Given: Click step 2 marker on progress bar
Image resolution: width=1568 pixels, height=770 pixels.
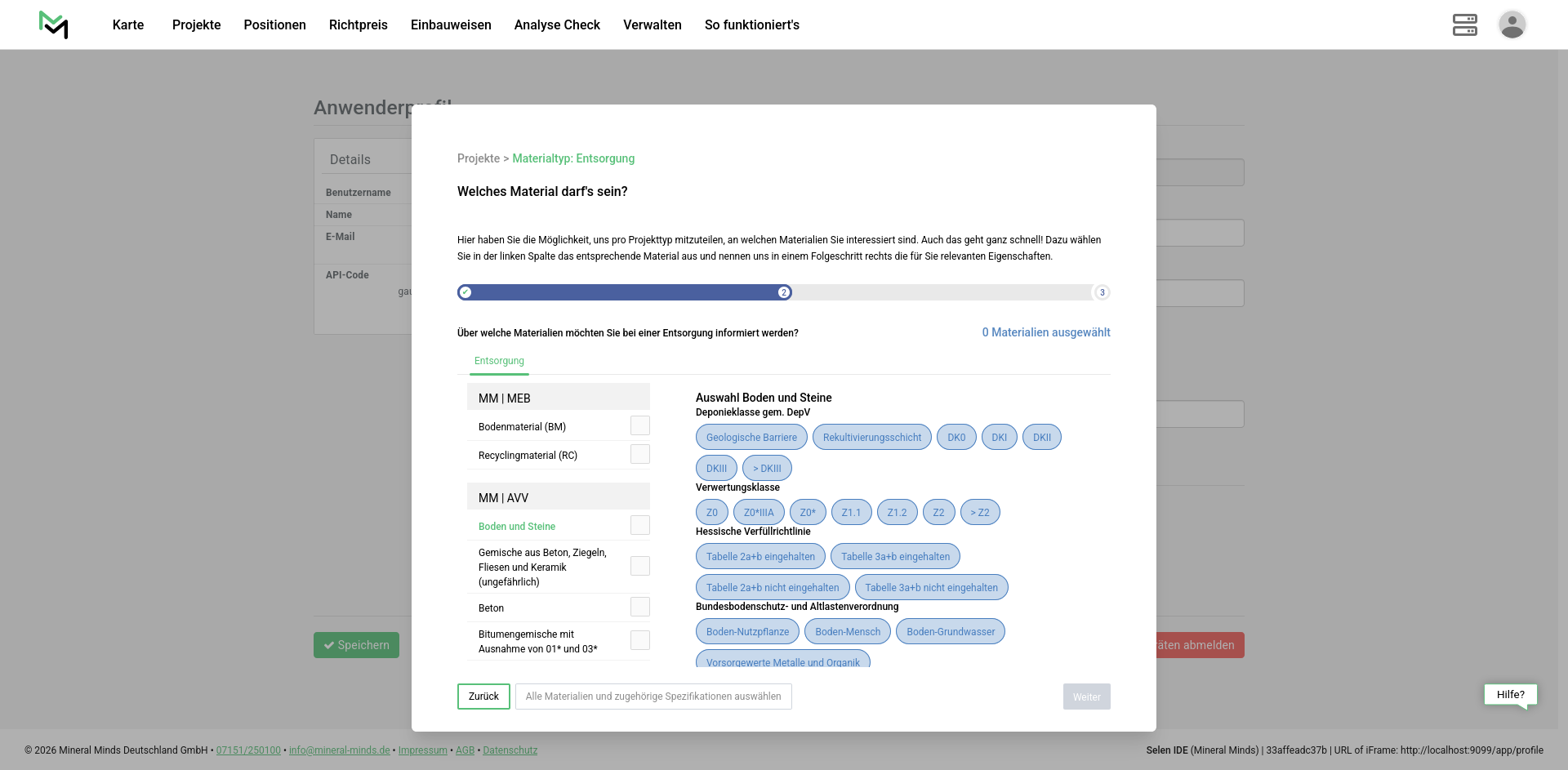Looking at the screenshot, I should (784, 292).
